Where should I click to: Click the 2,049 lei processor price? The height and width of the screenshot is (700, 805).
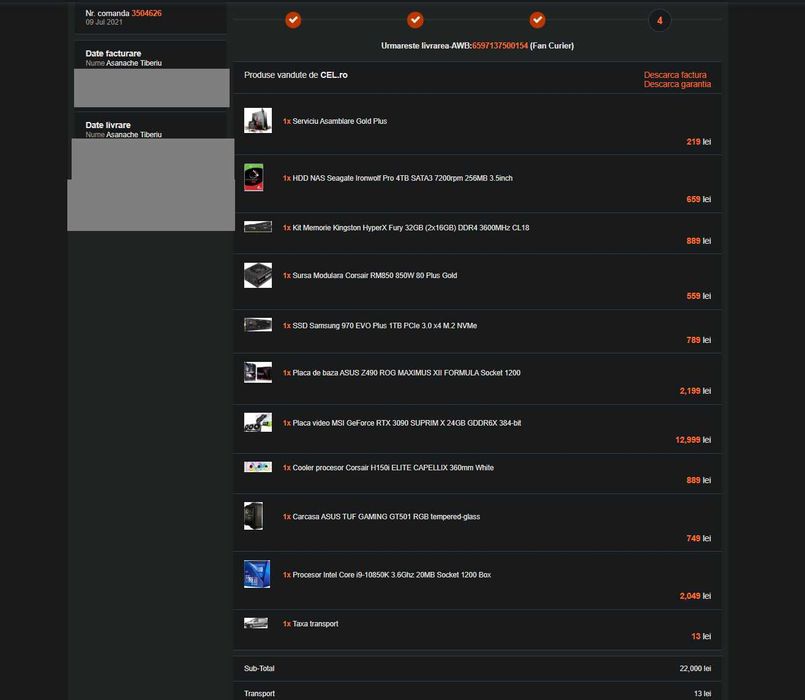click(695, 596)
